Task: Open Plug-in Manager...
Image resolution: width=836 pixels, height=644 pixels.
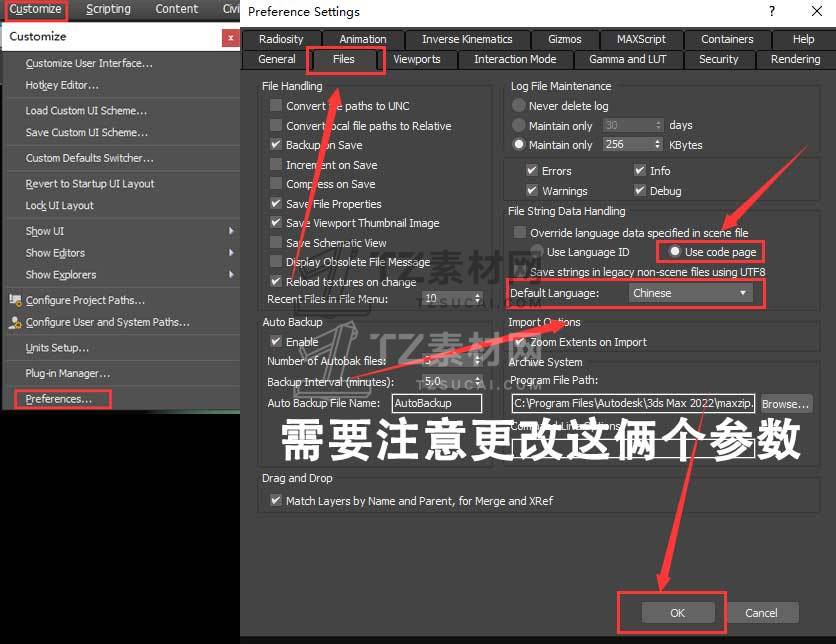Action: 68,373
